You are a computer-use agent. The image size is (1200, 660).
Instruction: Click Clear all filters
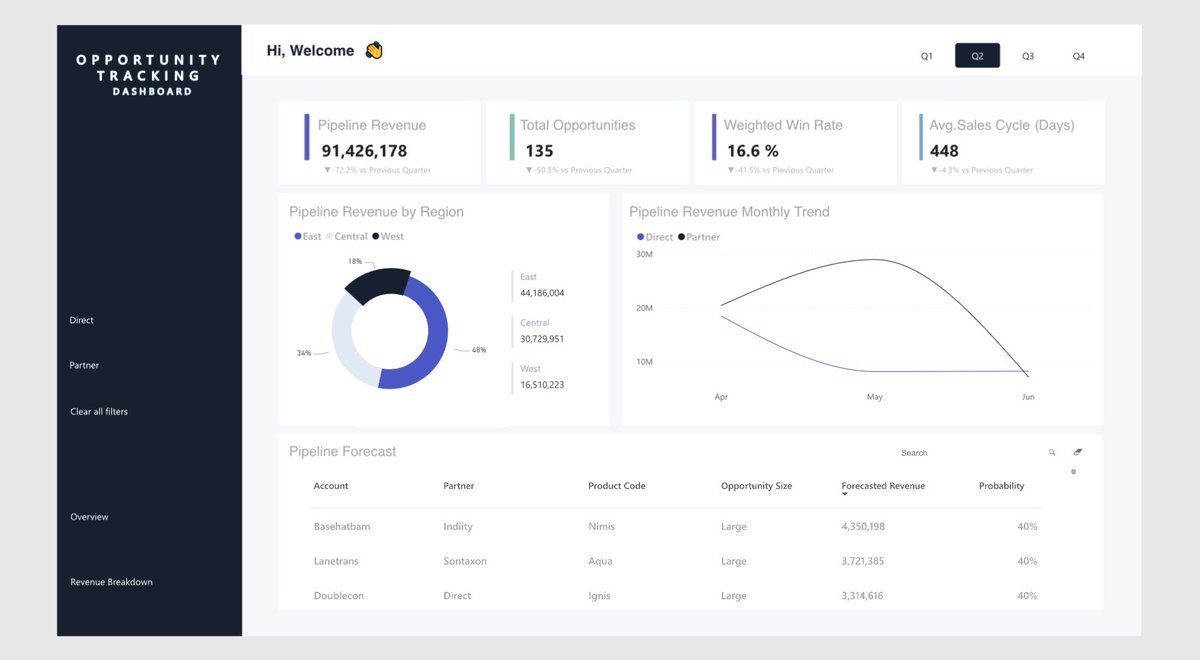tap(99, 412)
